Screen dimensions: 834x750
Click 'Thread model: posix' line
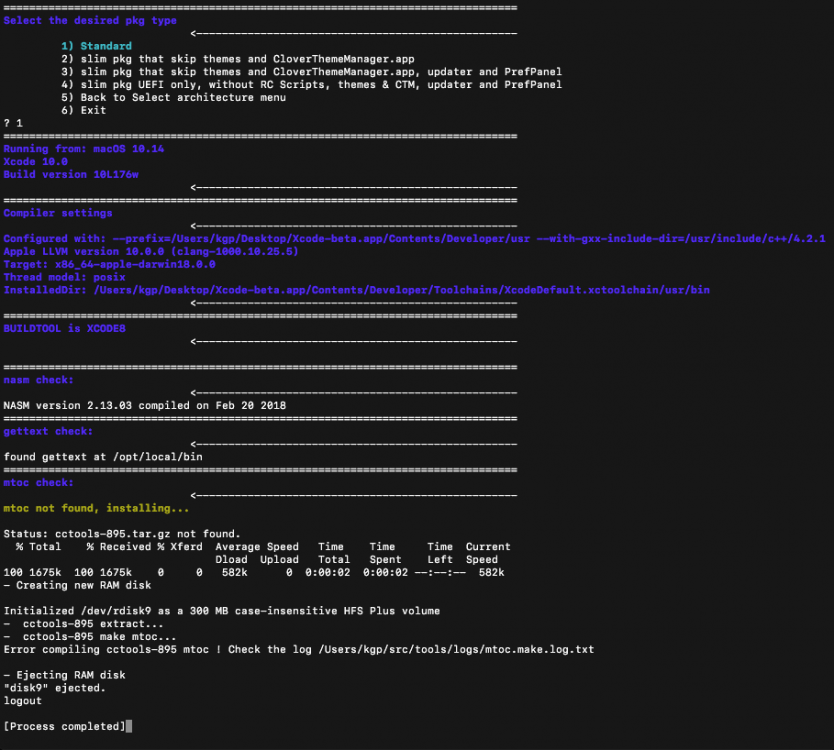click(x=64, y=277)
